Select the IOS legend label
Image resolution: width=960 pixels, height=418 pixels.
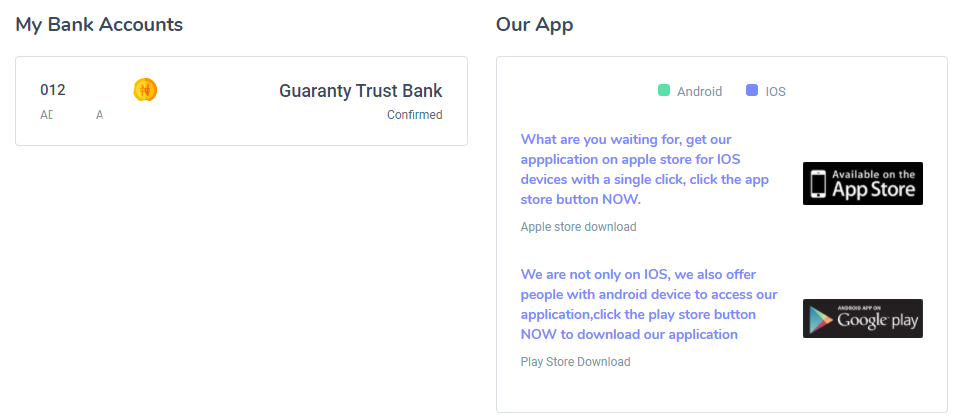(x=775, y=92)
